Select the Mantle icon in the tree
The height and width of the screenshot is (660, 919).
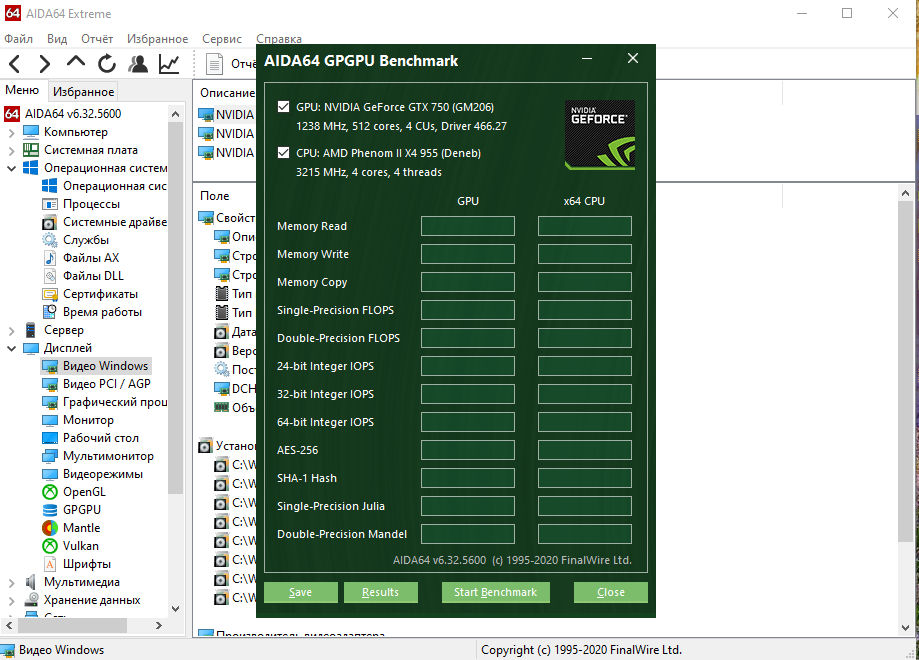[50, 528]
